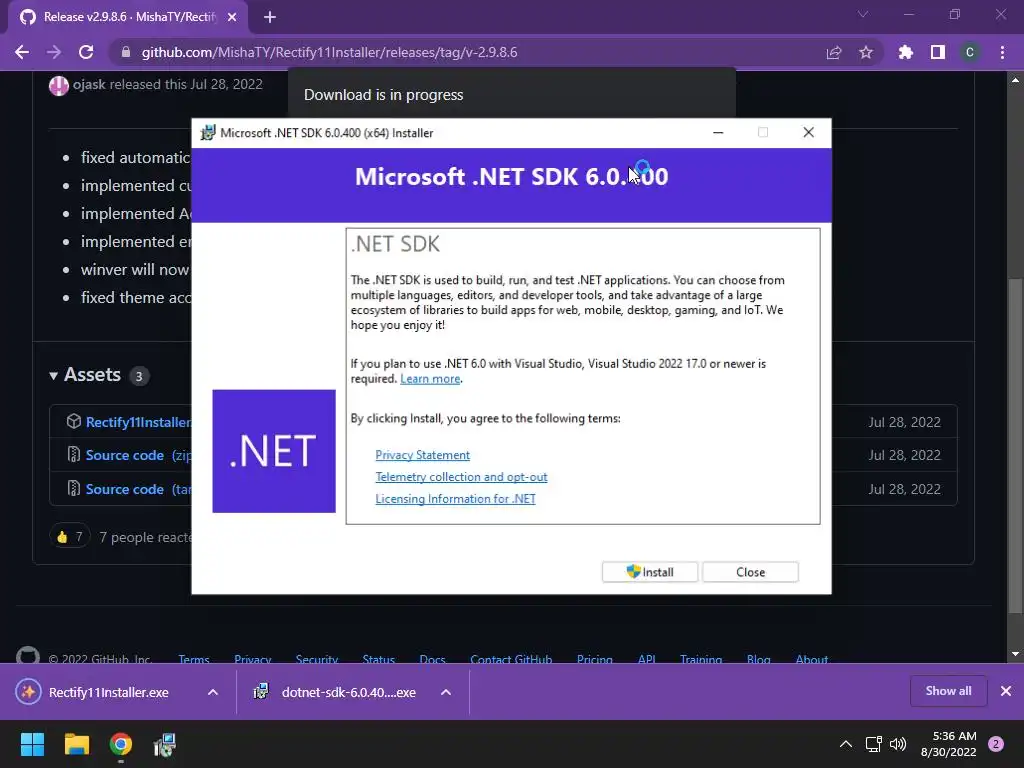Image resolution: width=1024 pixels, height=768 pixels.
Task: Expand dotnet-sdk download options chevron
Action: click(x=446, y=692)
